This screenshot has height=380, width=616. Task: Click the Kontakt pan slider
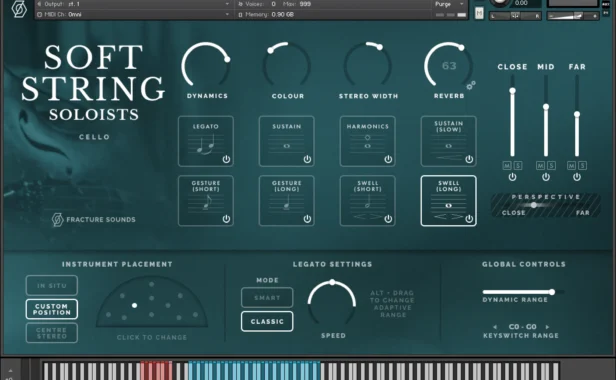[x=515, y=16]
